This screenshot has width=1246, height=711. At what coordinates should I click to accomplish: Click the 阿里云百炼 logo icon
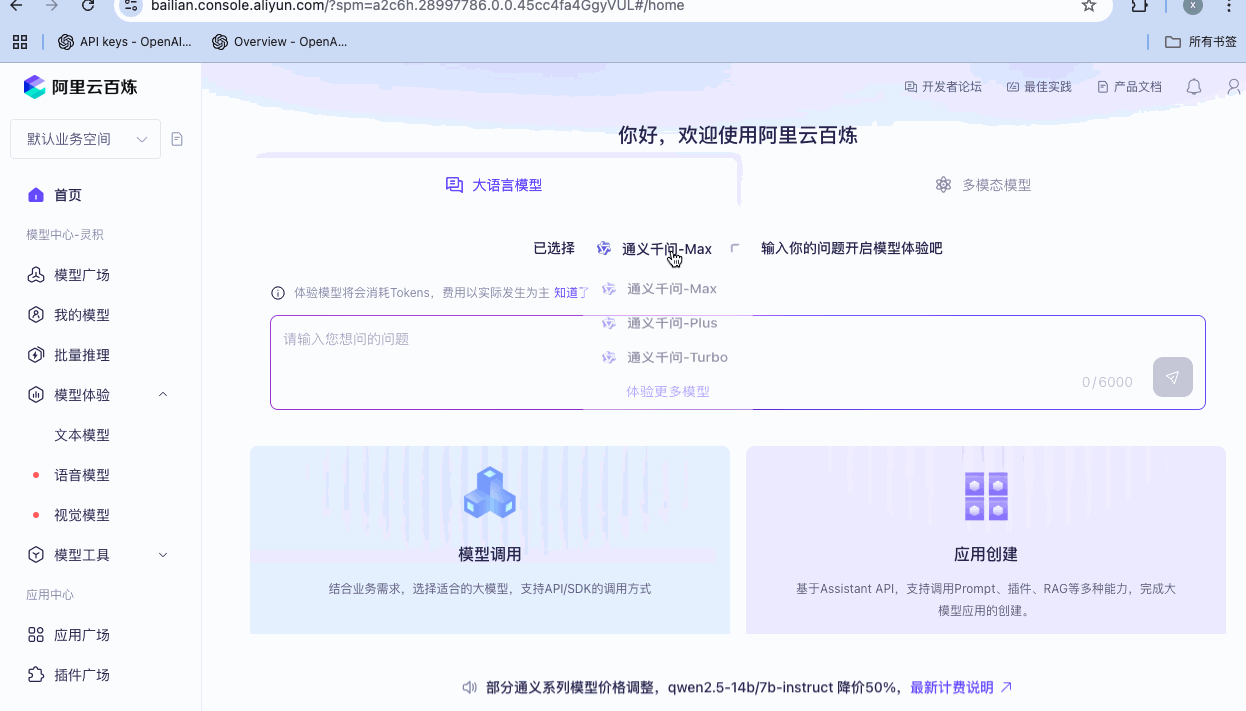[x=35, y=87]
